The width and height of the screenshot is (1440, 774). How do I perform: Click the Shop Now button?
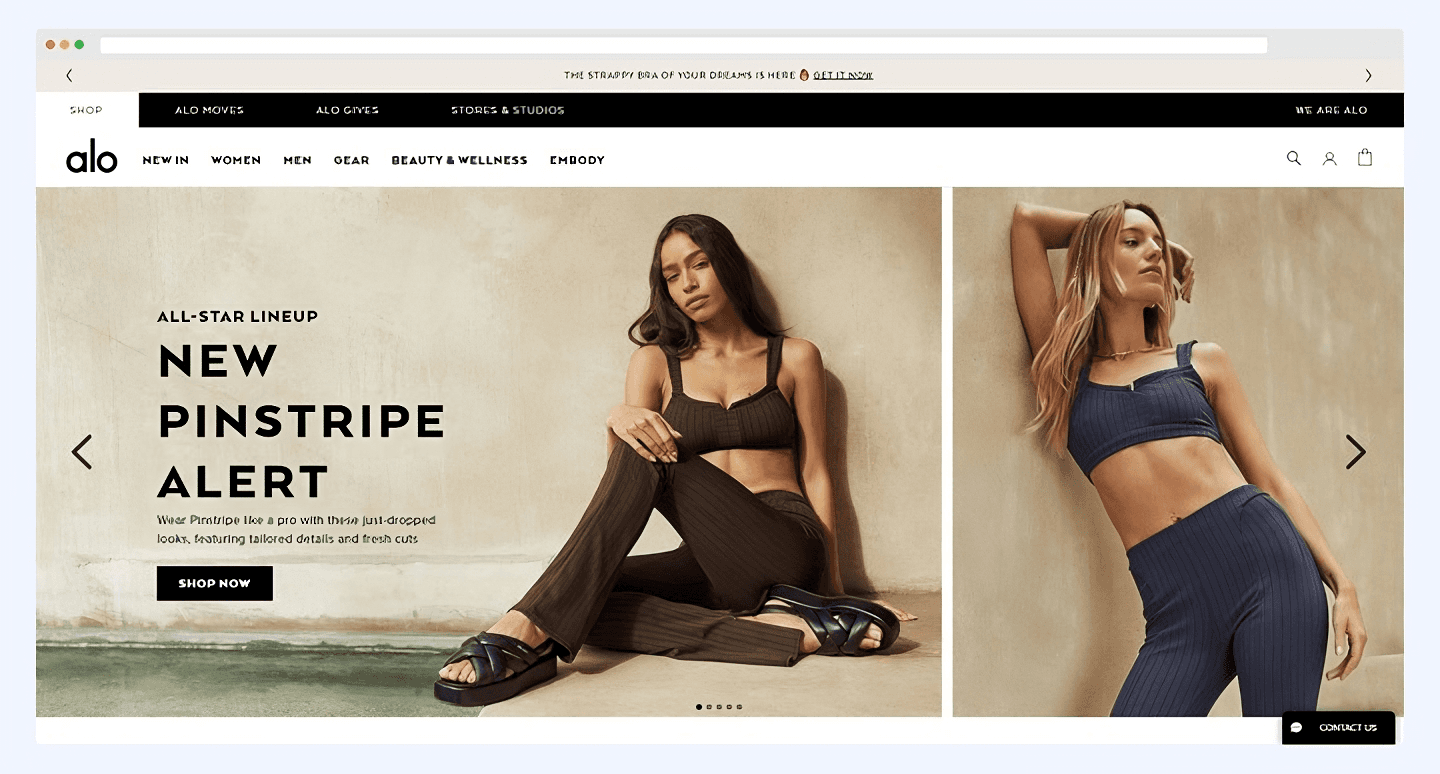pyautogui.click(x=215, y=583)
